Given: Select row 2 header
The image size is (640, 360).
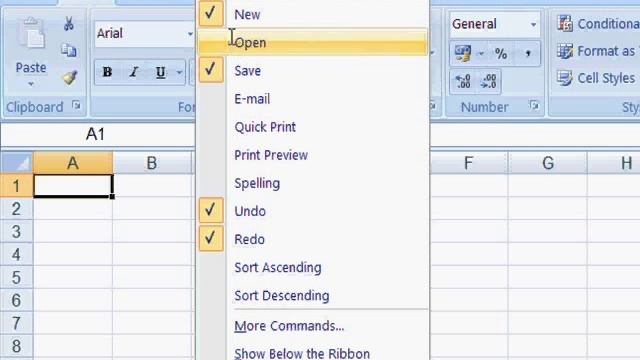Looking at the screenshot, I should pyautogui.click(x=16, y=209).
